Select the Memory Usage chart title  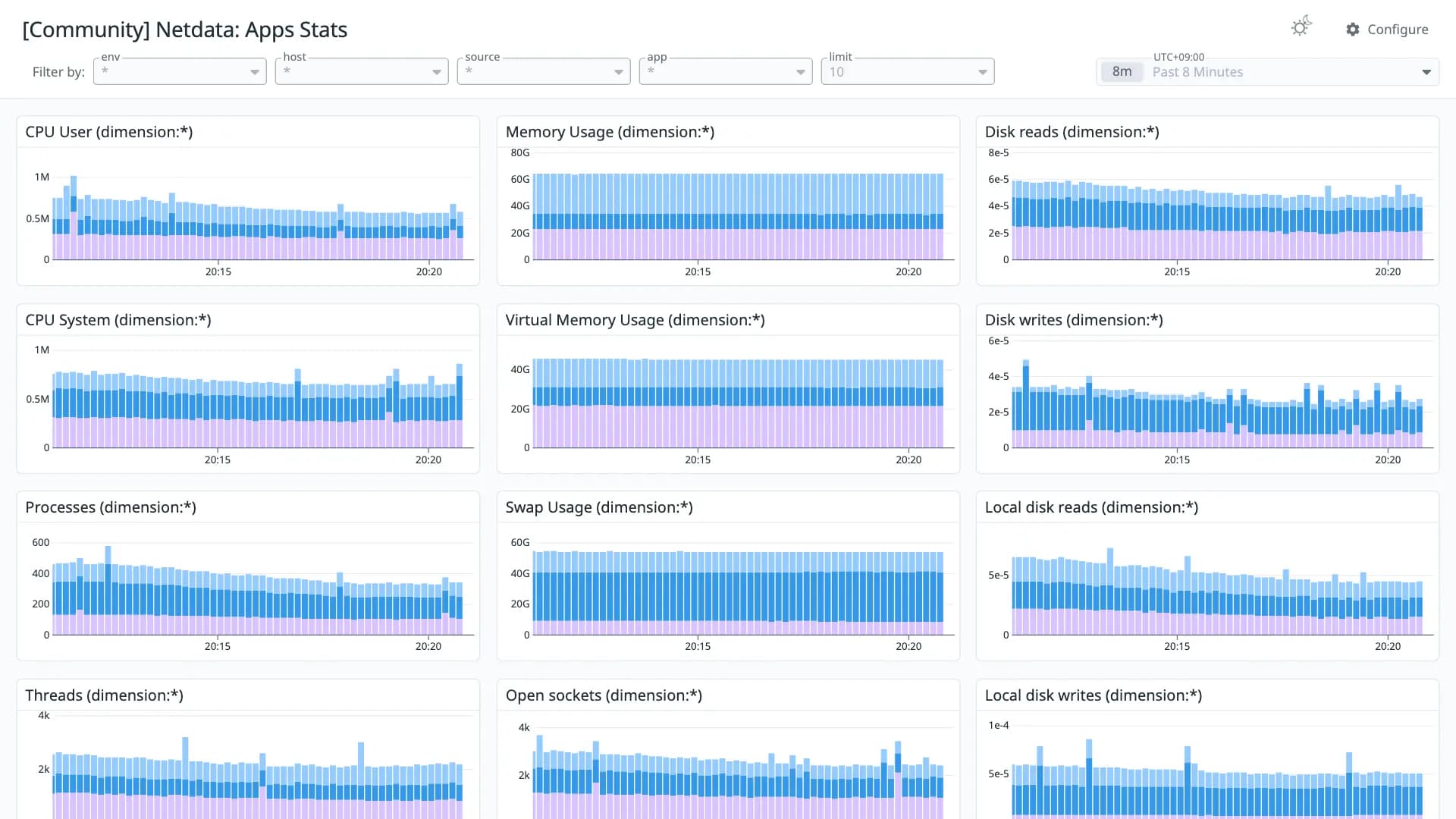pos(610,132)
